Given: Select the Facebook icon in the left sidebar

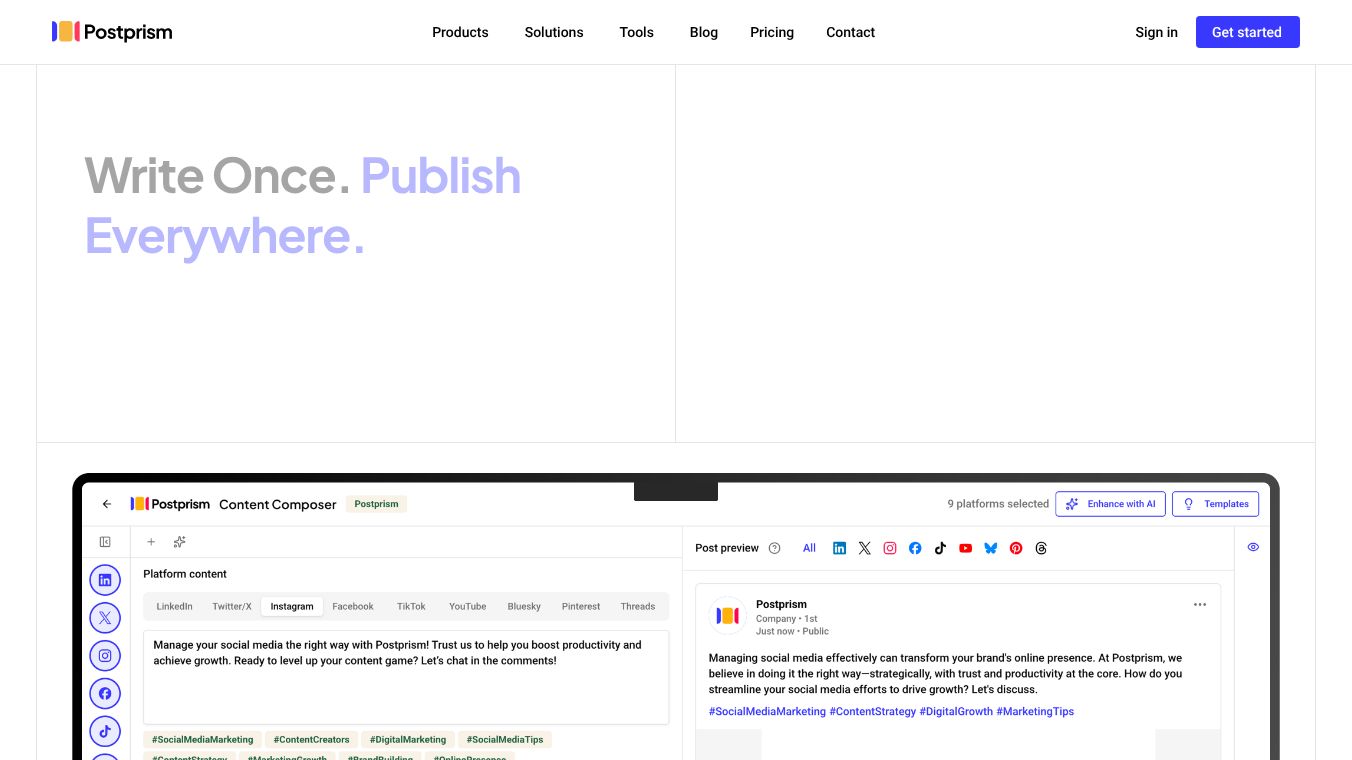Looking at the screenshot, I should click(x=105, y=693).
